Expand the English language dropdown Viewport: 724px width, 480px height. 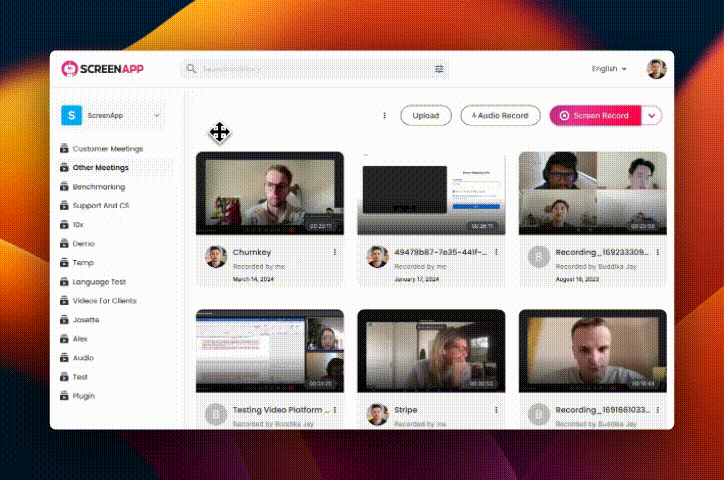click(609, 69)
